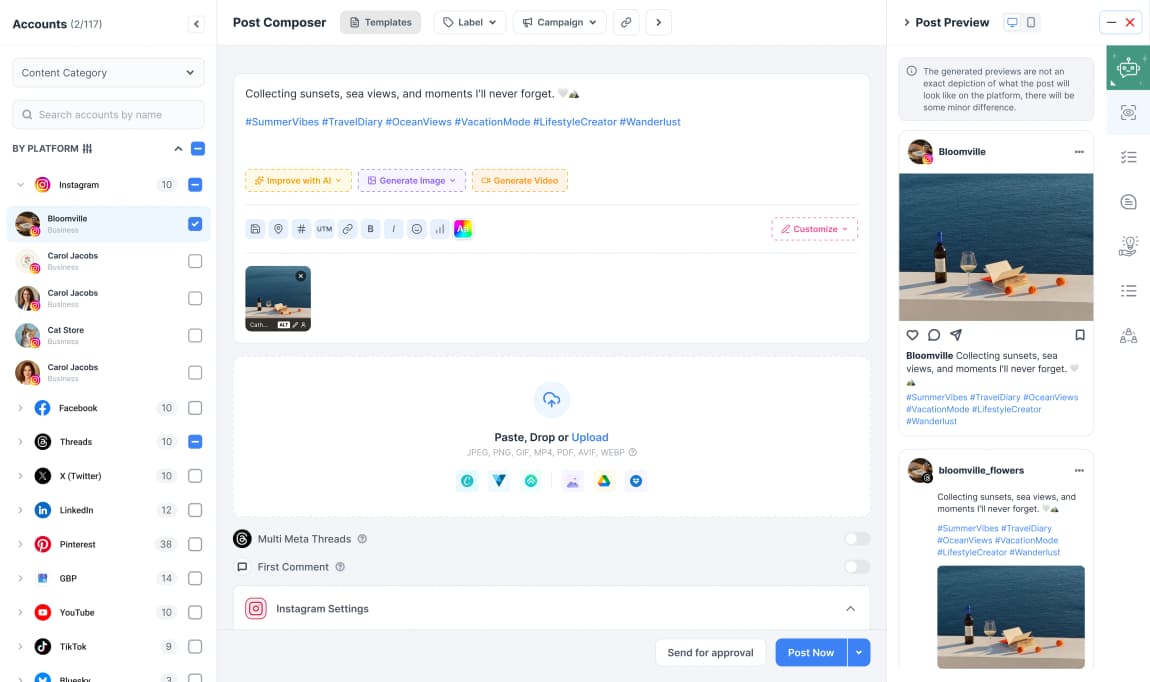Select the TikTok platform row
The height and width of the screenshot is (682, 1150).
[x=109, y=647]
